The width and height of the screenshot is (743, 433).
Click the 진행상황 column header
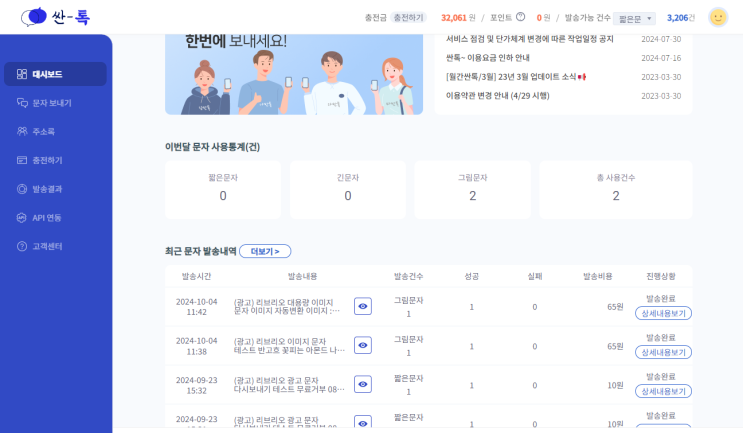[661, 276]
